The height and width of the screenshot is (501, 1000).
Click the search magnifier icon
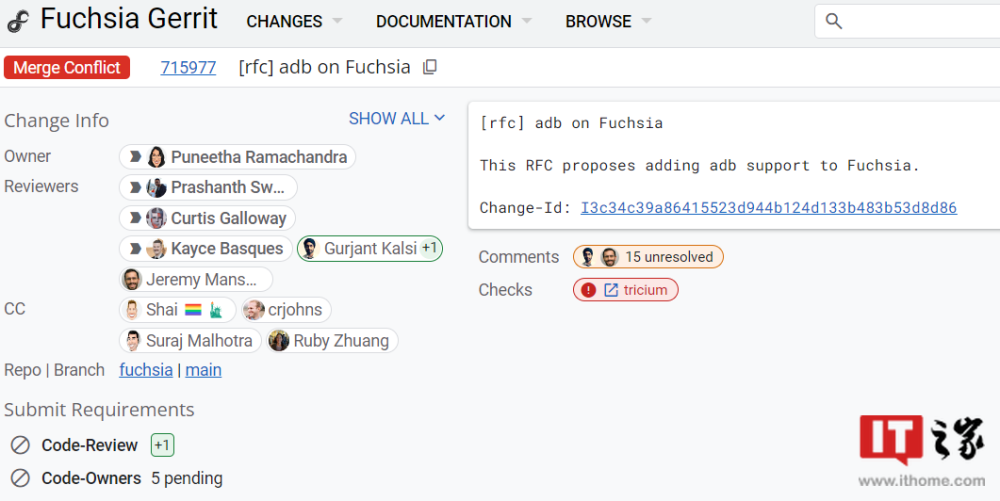coord(834,21)
